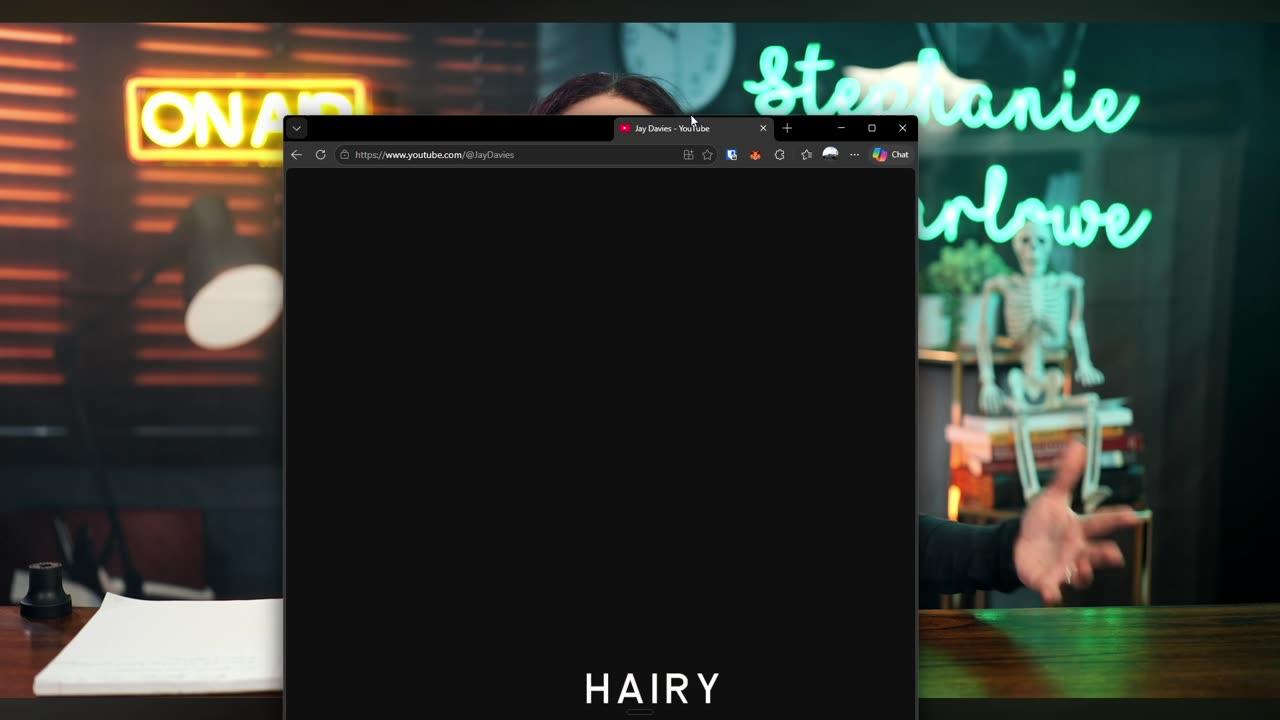Open the browser profile avatar

[830, 154]
